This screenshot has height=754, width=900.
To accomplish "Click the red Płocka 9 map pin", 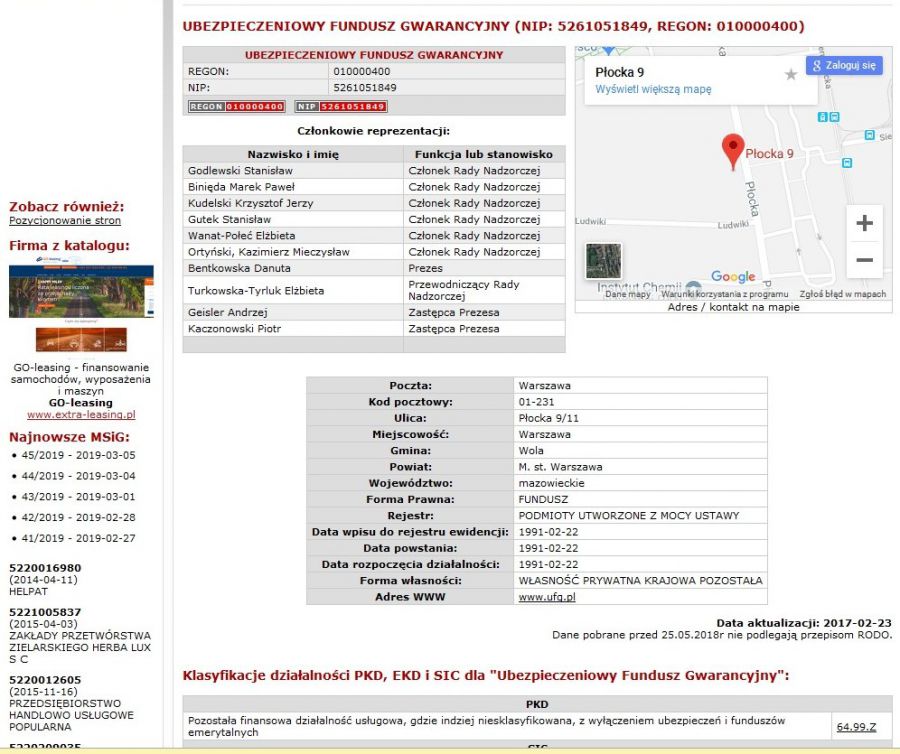I will click(733, 151).
